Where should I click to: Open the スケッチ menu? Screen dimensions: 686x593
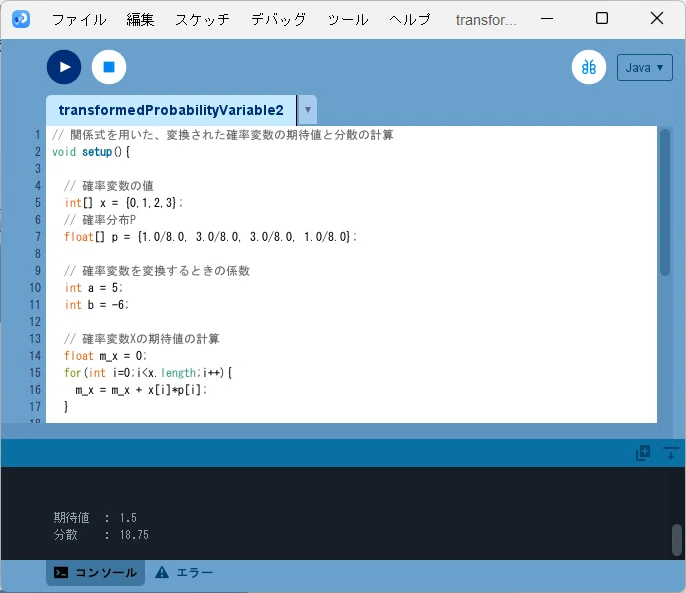click(x=203, y=20)
